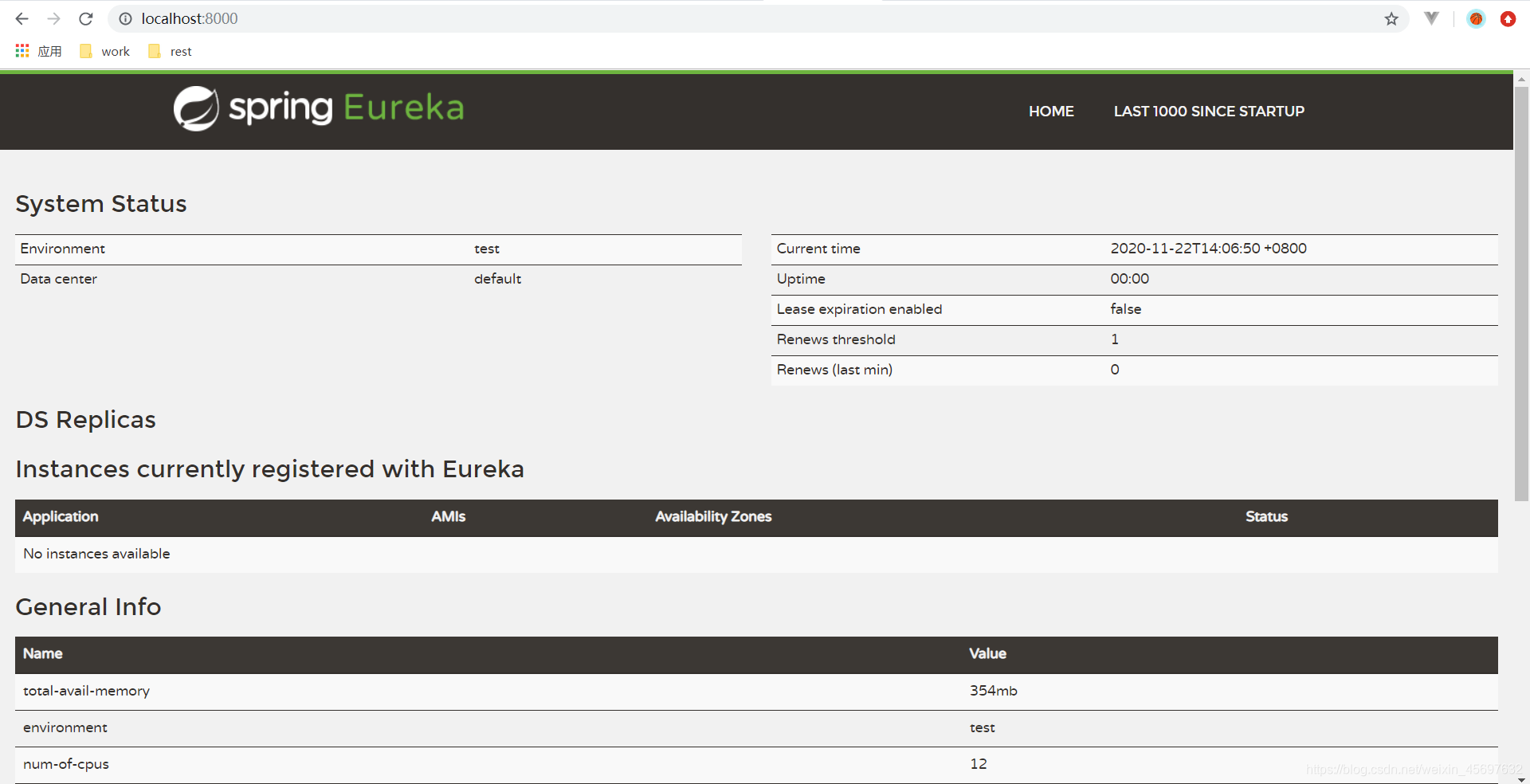This screenshot has width=1530, height=784.
Task: Open the rest bookmark folder
Action: (x=170, y=51)
